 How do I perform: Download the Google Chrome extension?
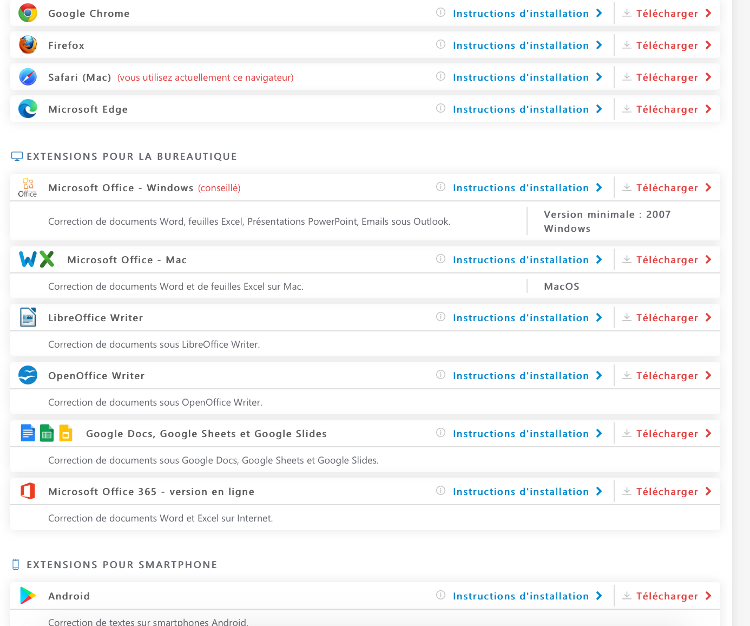[x=667, y=13]
